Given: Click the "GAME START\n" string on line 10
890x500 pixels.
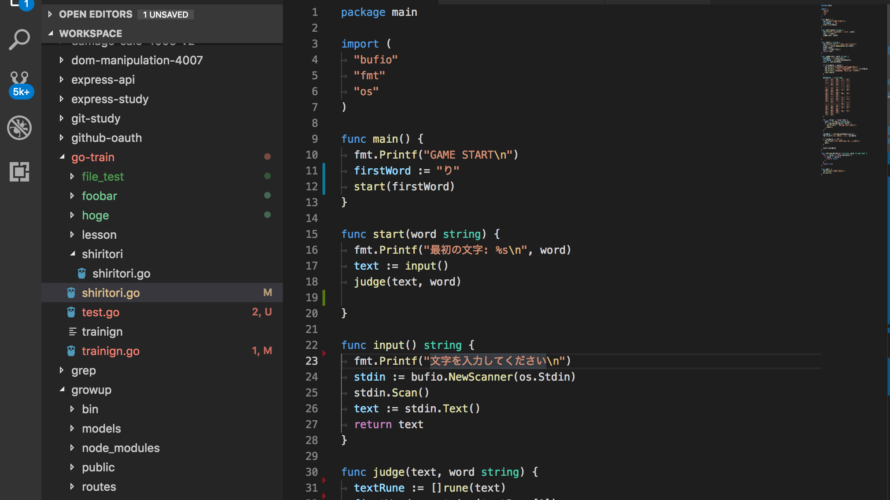Looking at the screenshot, I should click(468, 155).
